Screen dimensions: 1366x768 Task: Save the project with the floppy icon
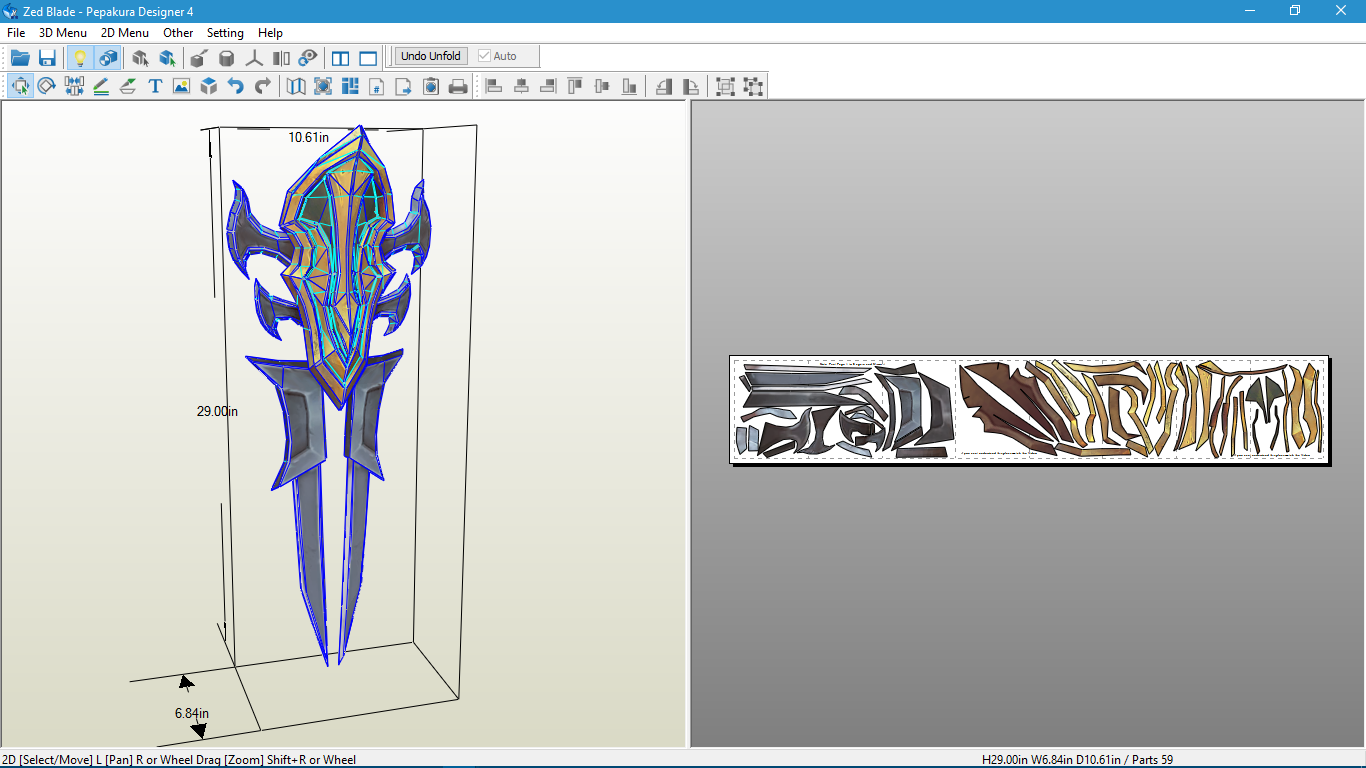point(47,58)
